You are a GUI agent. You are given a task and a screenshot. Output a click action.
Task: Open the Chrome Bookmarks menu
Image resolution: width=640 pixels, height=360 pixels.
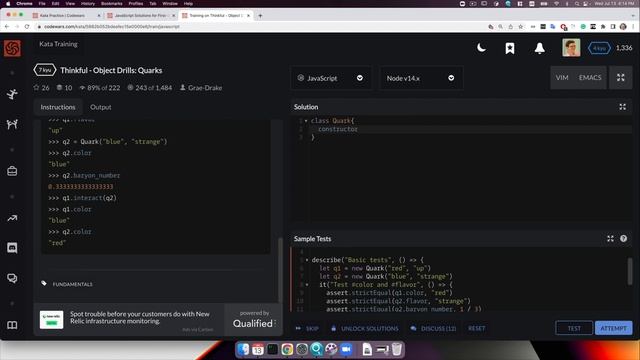tap(111, 3)
